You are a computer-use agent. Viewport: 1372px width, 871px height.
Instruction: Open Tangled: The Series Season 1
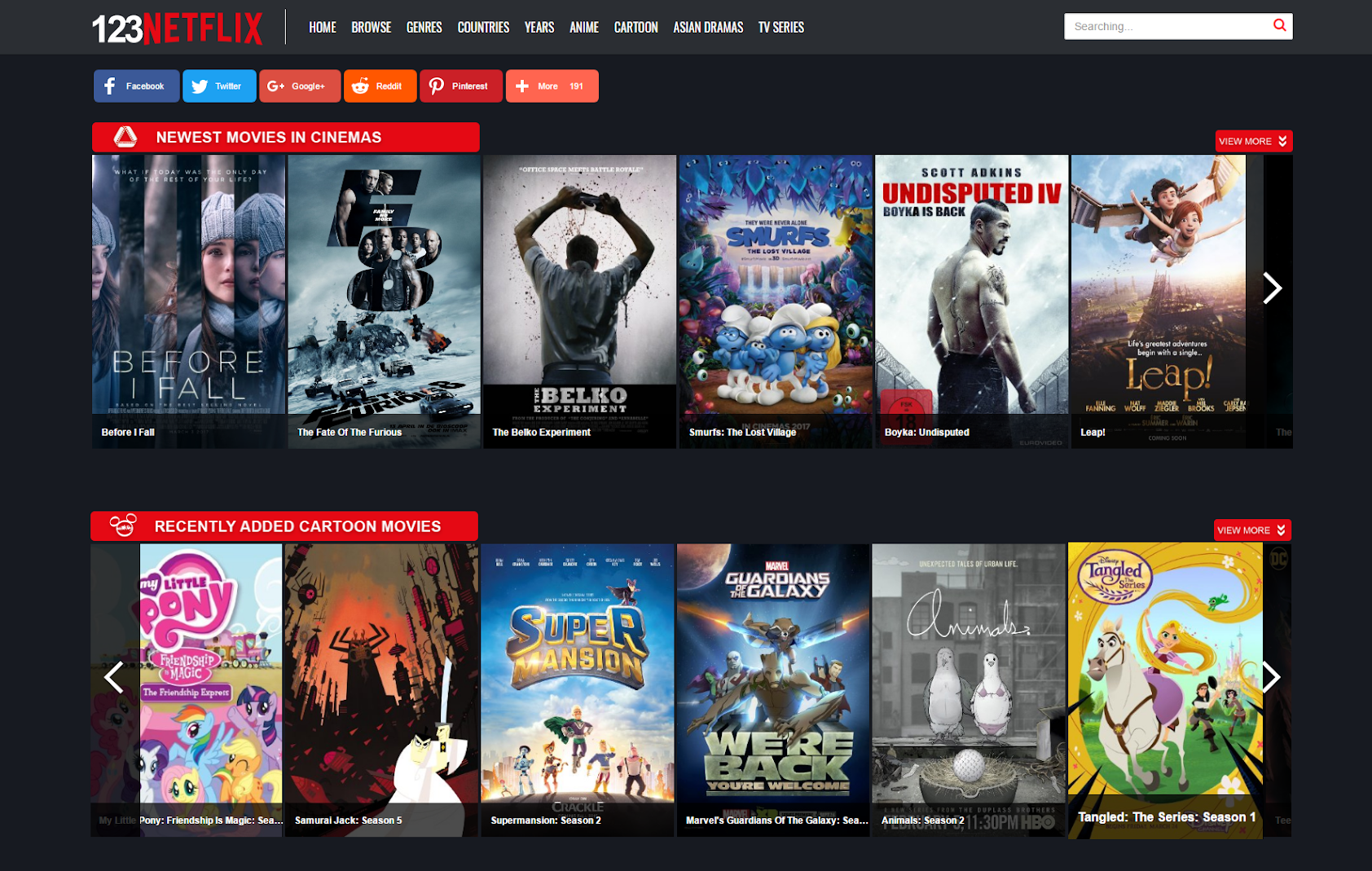(x=1165, y=816)
